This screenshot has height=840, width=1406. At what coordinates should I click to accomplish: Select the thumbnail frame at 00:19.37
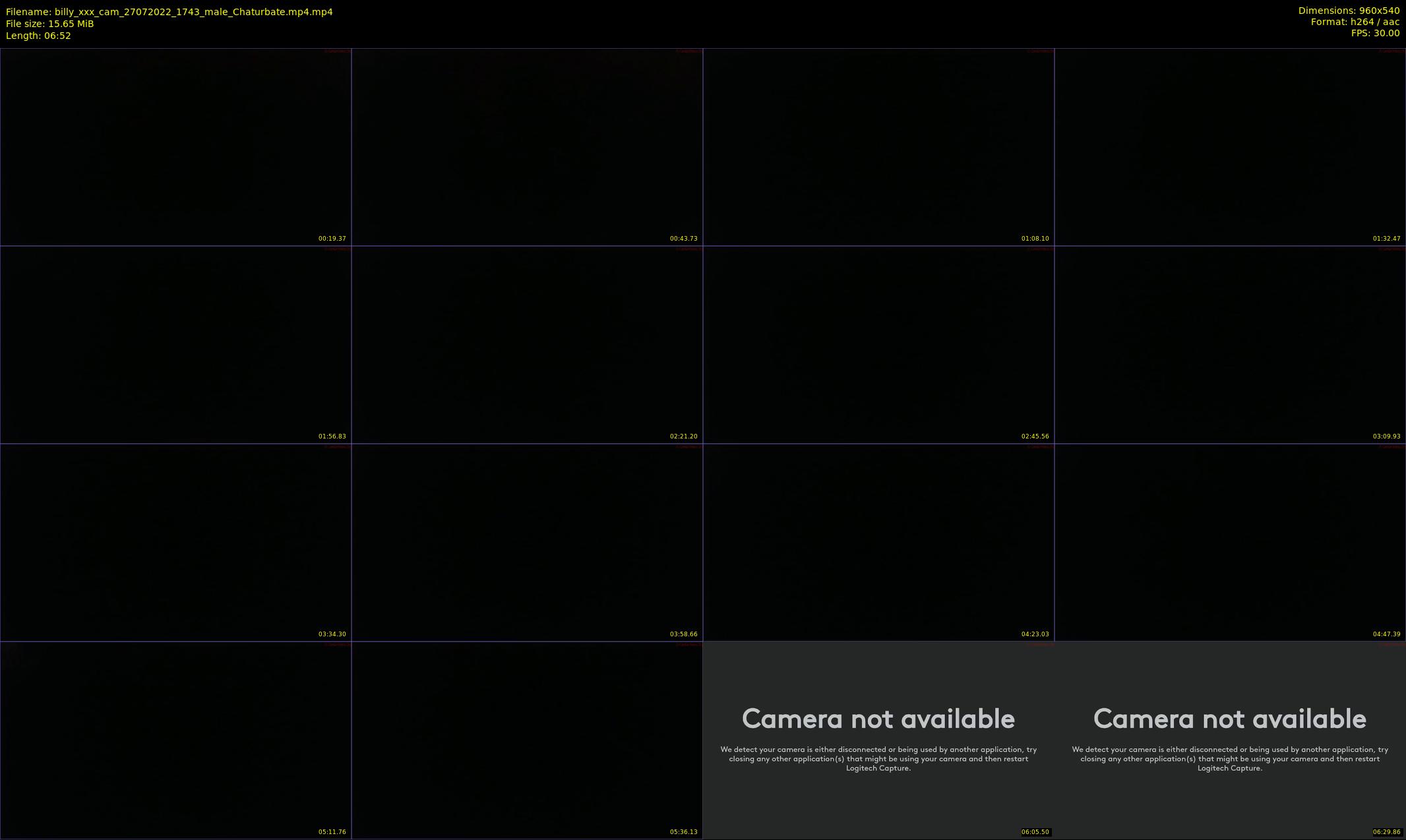pyautogui.click(x=175, y=147)
